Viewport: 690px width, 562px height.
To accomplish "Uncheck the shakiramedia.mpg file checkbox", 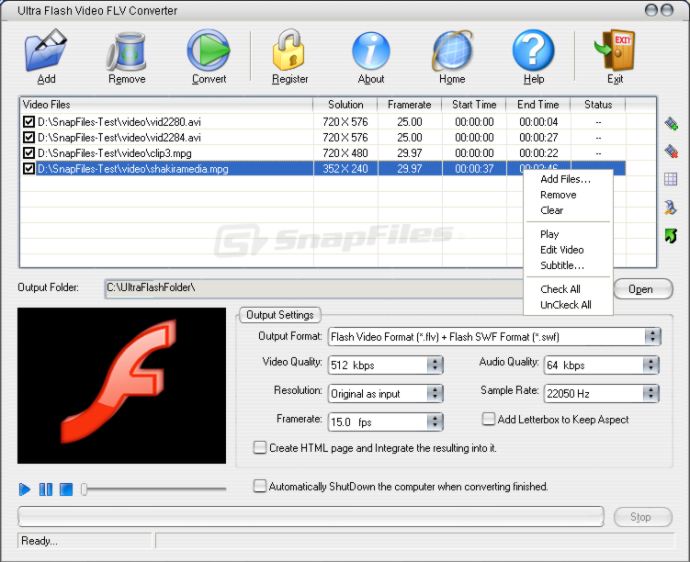I will coord(29,169).
